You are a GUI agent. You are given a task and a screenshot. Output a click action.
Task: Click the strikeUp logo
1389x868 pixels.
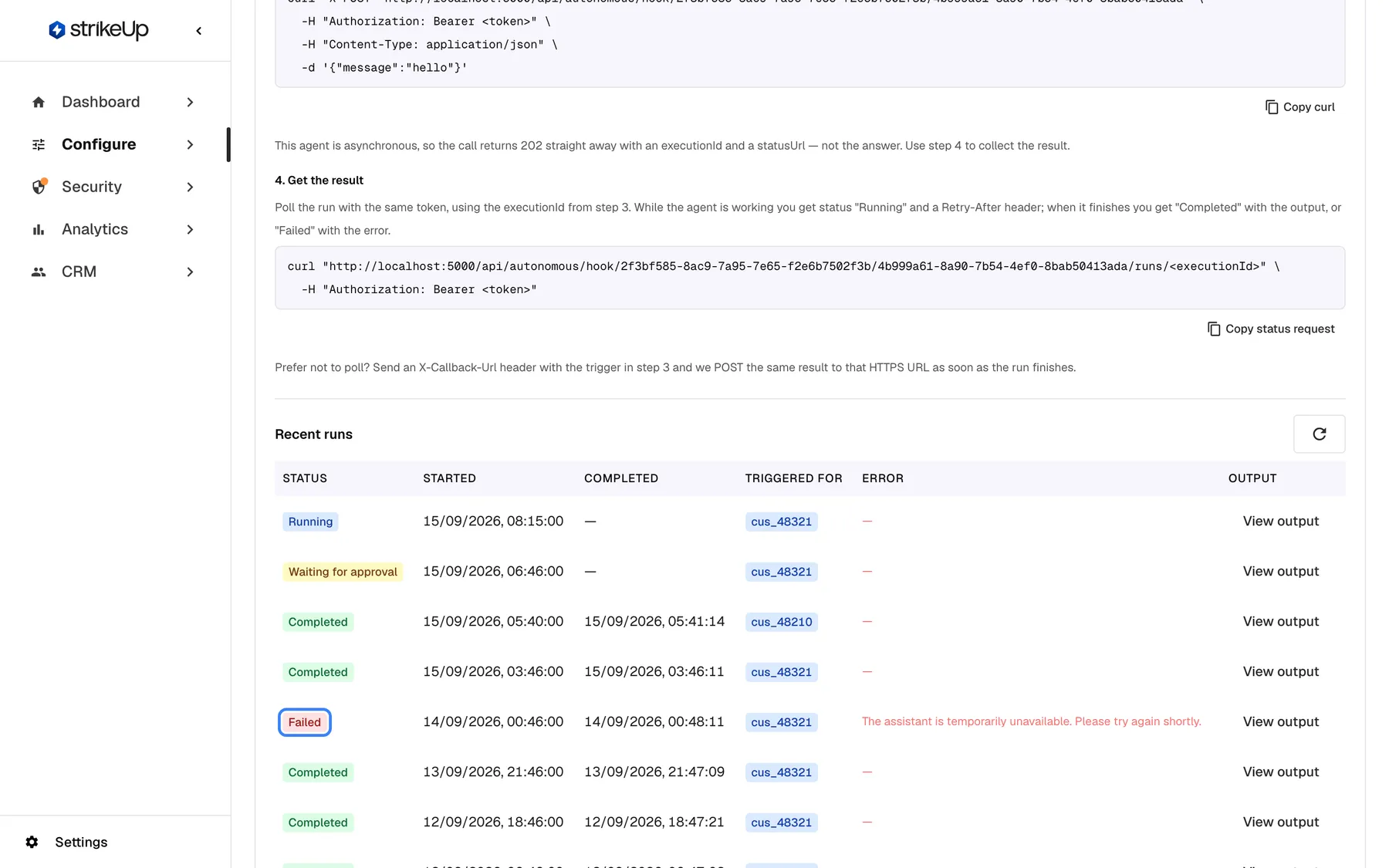(x=98, y=30)
